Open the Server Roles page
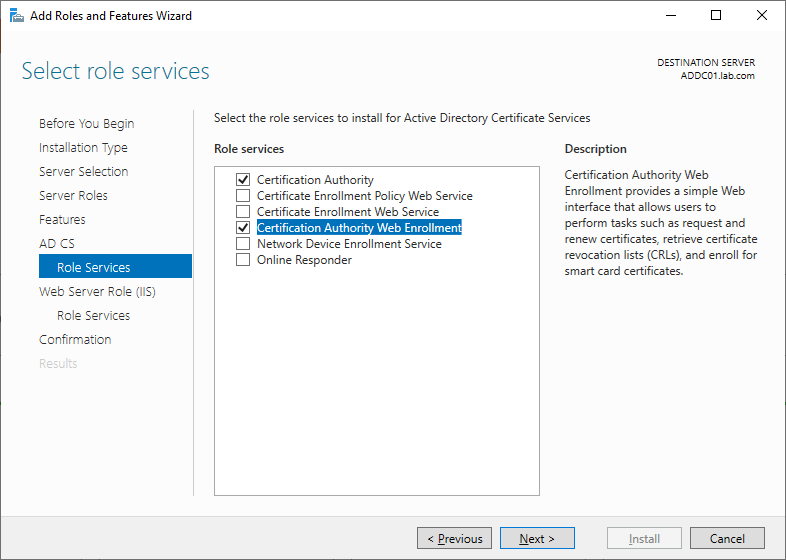The width and height of the screenshot is (786, 560). point(73,196)
